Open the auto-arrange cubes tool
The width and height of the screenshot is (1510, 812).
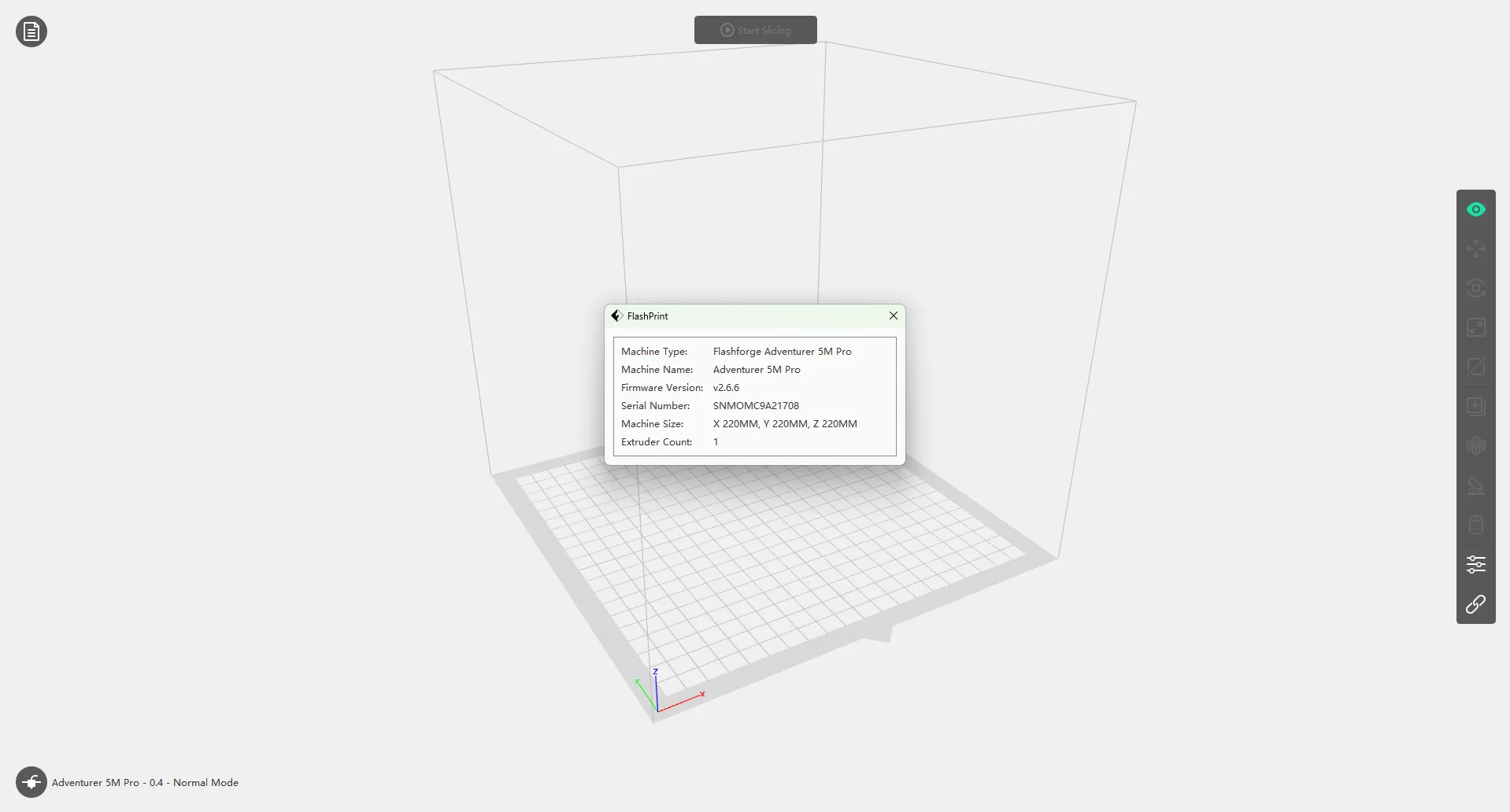click(1475, 446)
